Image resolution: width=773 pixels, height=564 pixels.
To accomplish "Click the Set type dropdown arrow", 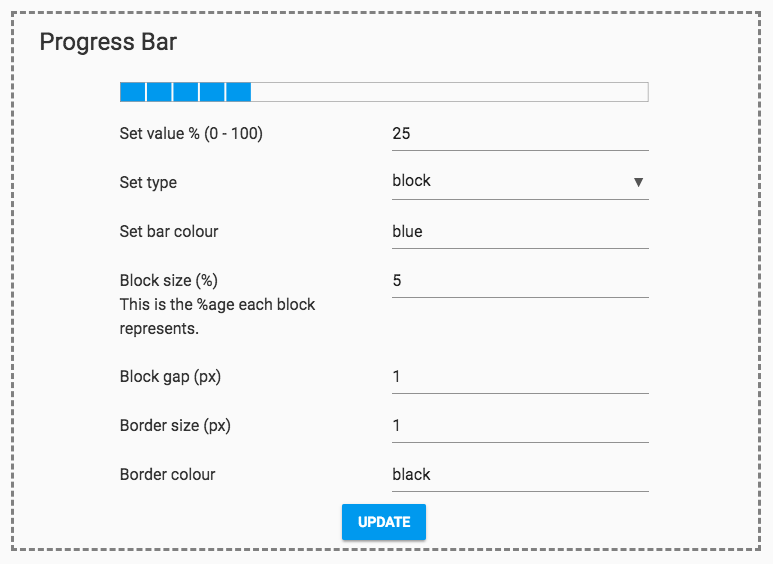I will 638,182.
